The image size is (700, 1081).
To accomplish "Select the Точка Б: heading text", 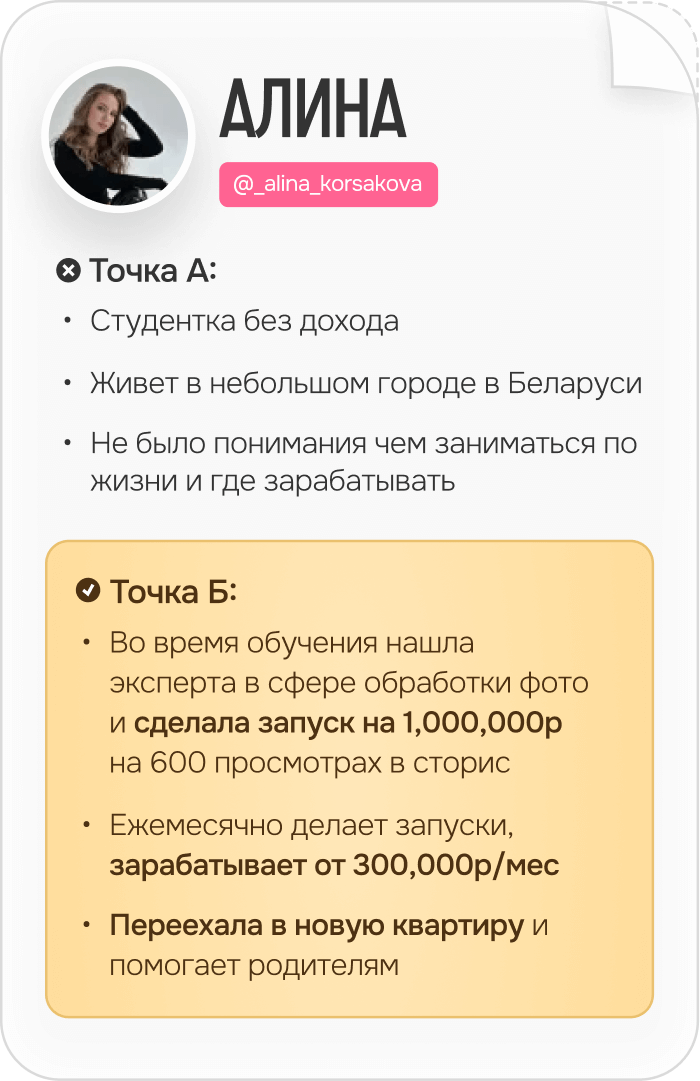I will 173,592.
